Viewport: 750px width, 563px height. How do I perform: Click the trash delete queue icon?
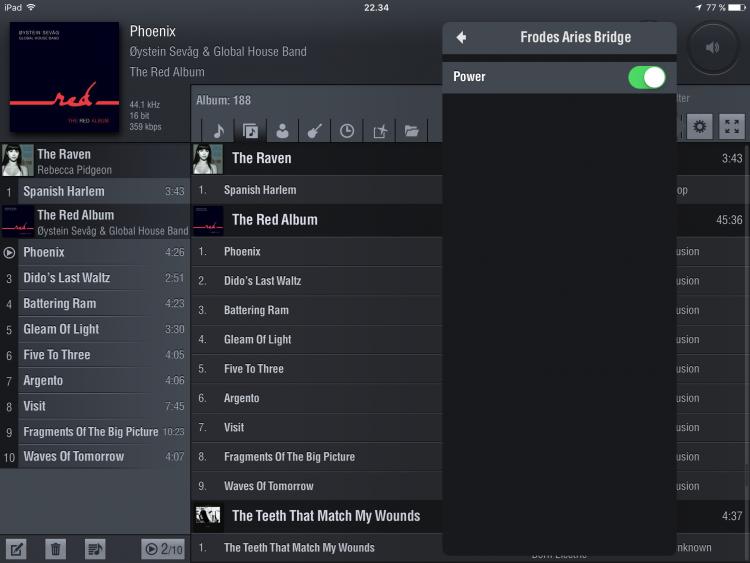pyautogui.click(x=55, y=549)
